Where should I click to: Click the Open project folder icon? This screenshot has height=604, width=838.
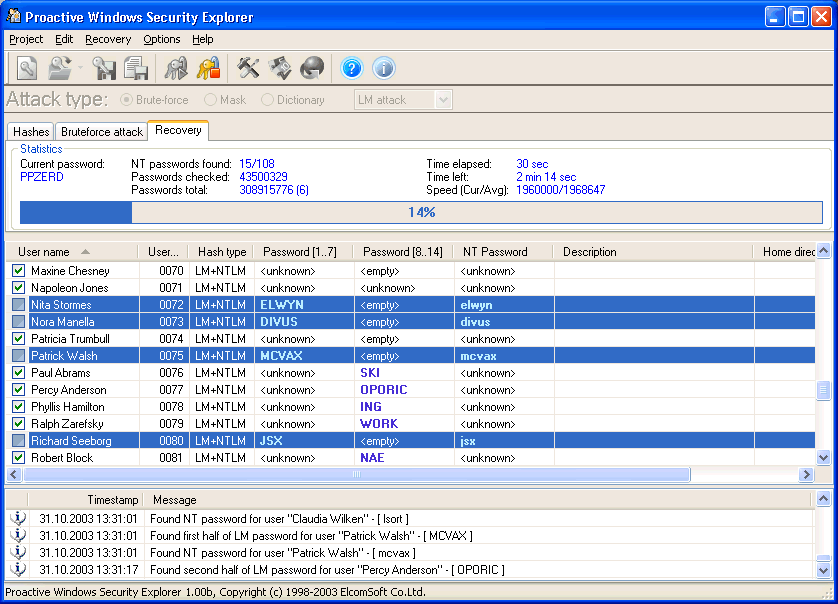click(59, 68)
